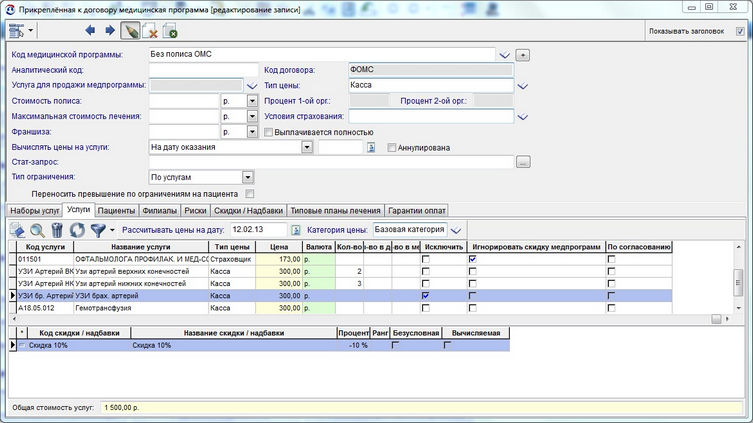The image size is (753, 423).
Task: Click the refresh icon in services toolbar
Action: (x=77, y=230)
